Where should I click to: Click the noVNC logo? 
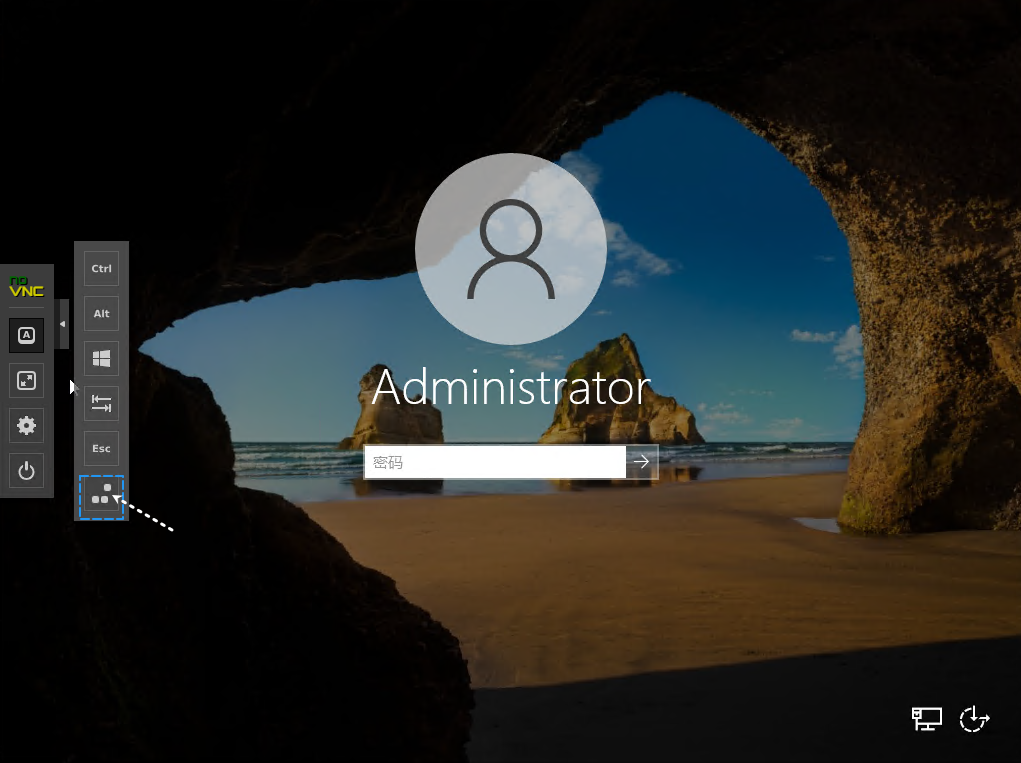click(x=26, y=287)
